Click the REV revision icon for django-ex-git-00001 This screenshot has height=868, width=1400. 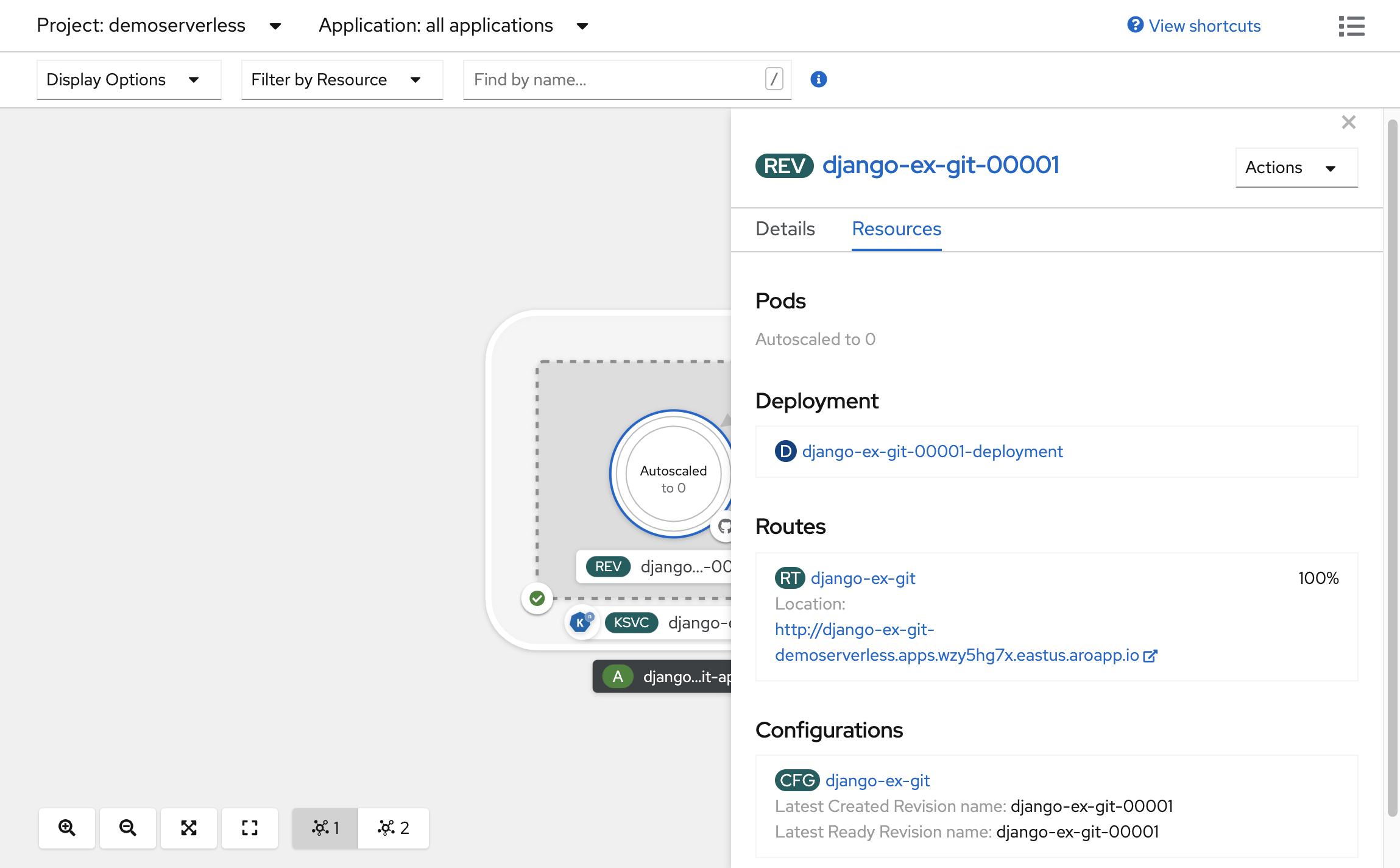pyautogui.click(x=784, y=165)
